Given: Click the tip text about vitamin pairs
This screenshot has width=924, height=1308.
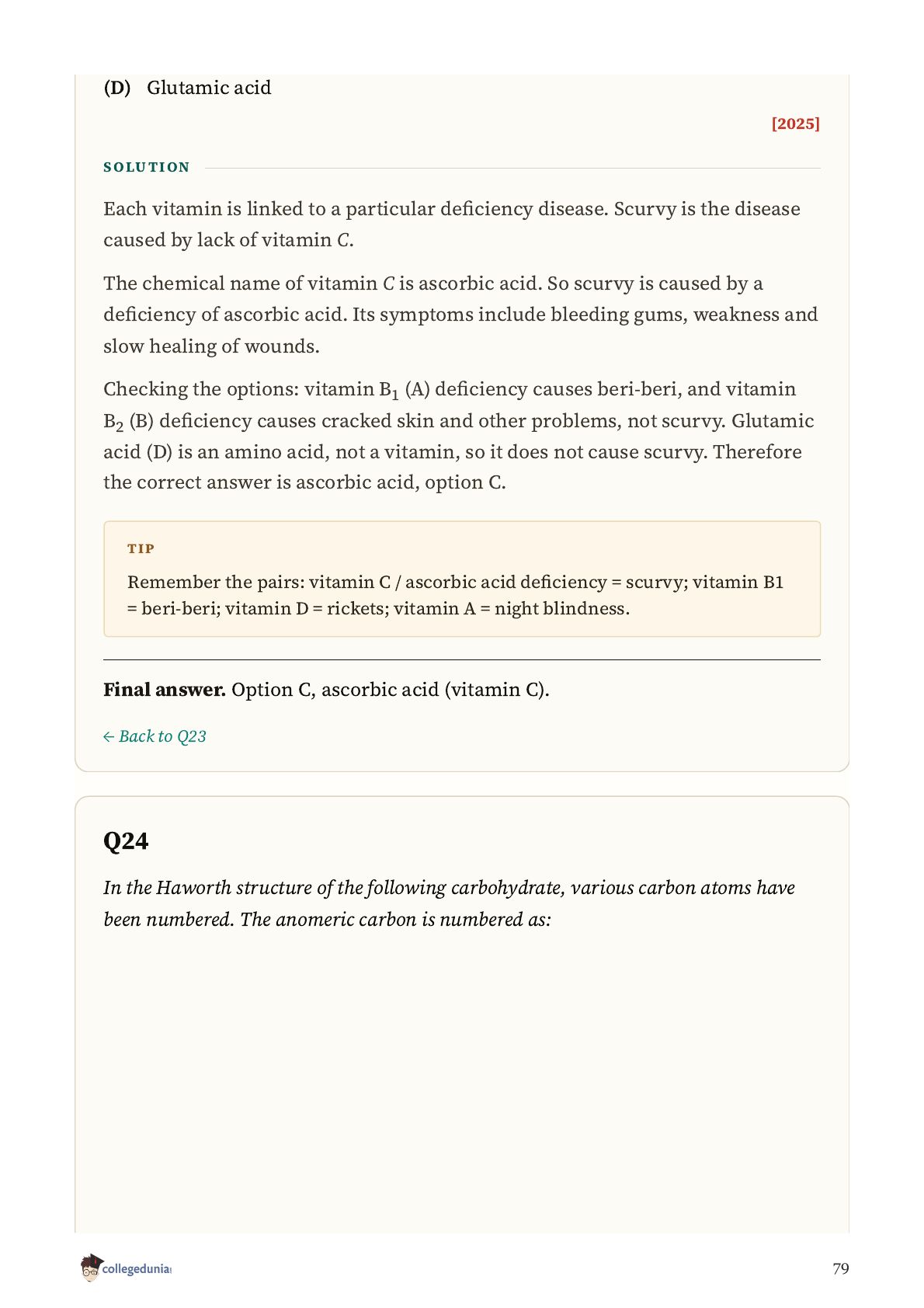Looking at the screenshot, I should click(455, 595).
